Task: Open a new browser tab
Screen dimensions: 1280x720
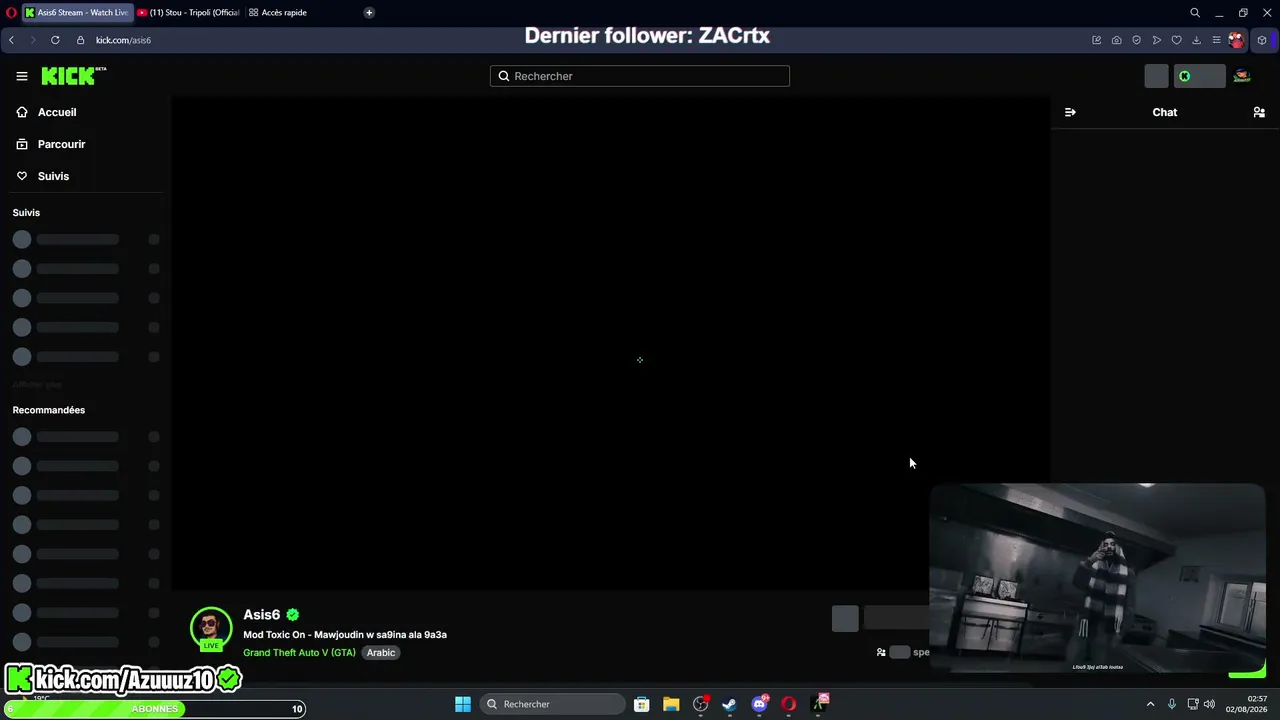Action: coord(369,13)
